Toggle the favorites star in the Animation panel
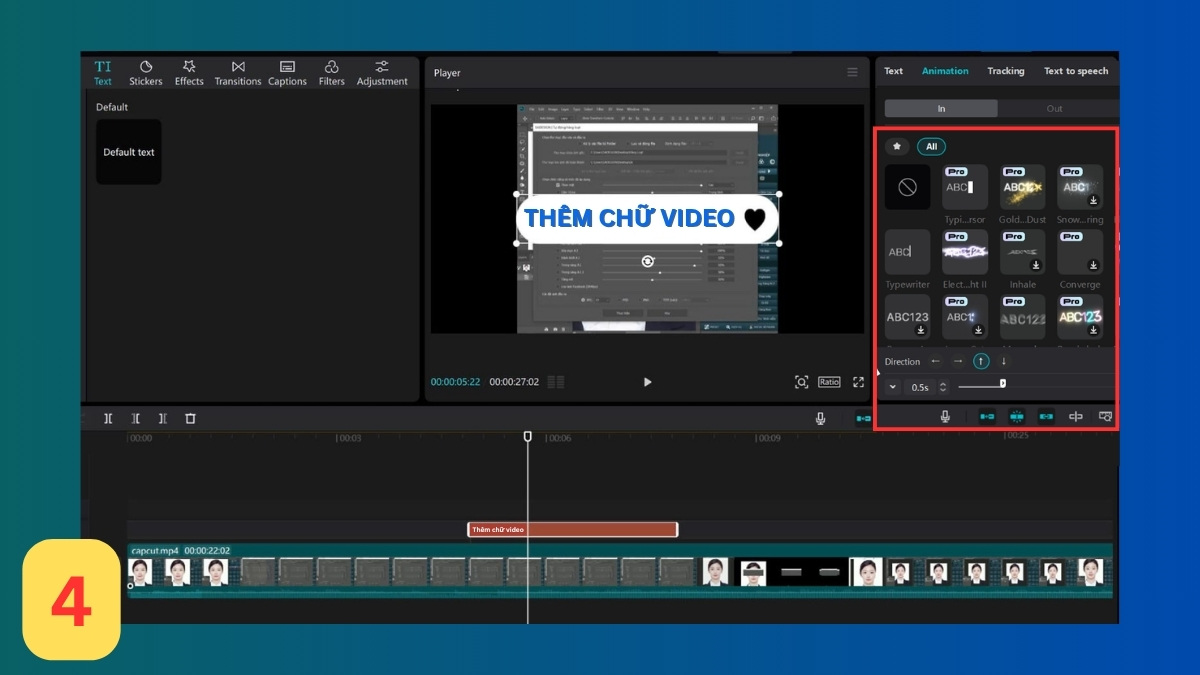The image size is (1200, 675). tap(895, 146)
